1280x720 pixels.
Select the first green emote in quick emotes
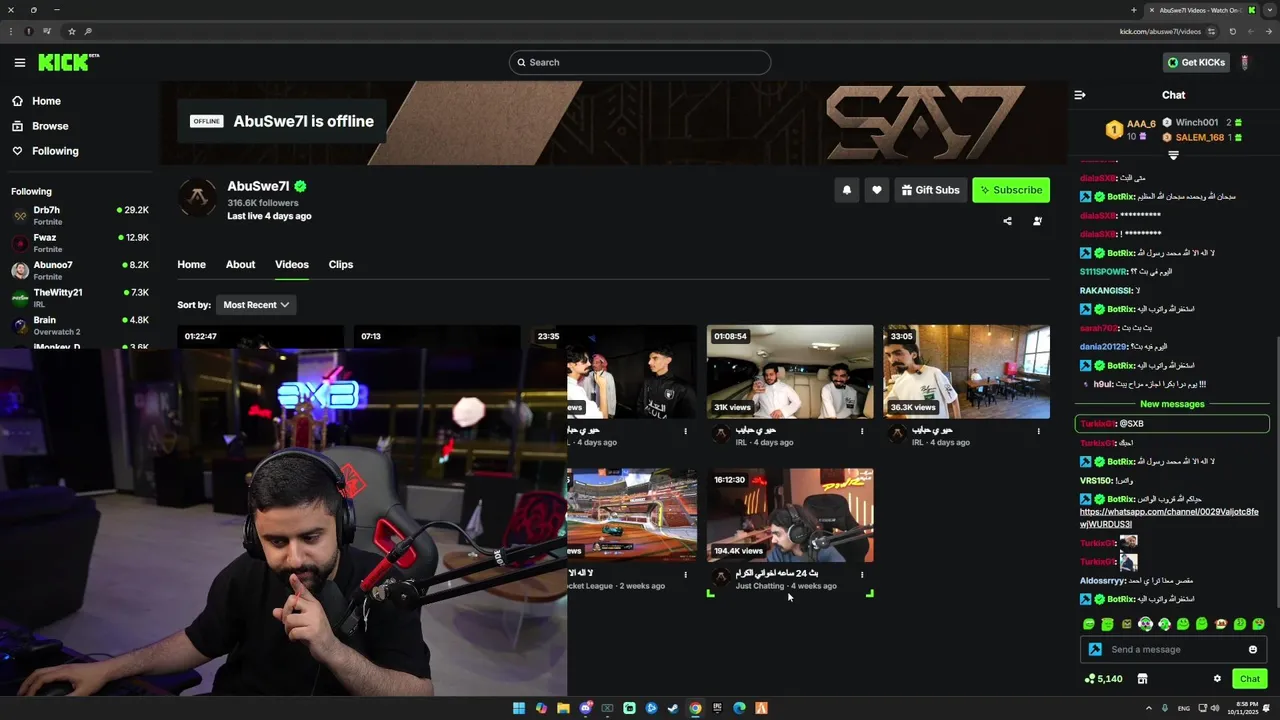coord(1089,624)
